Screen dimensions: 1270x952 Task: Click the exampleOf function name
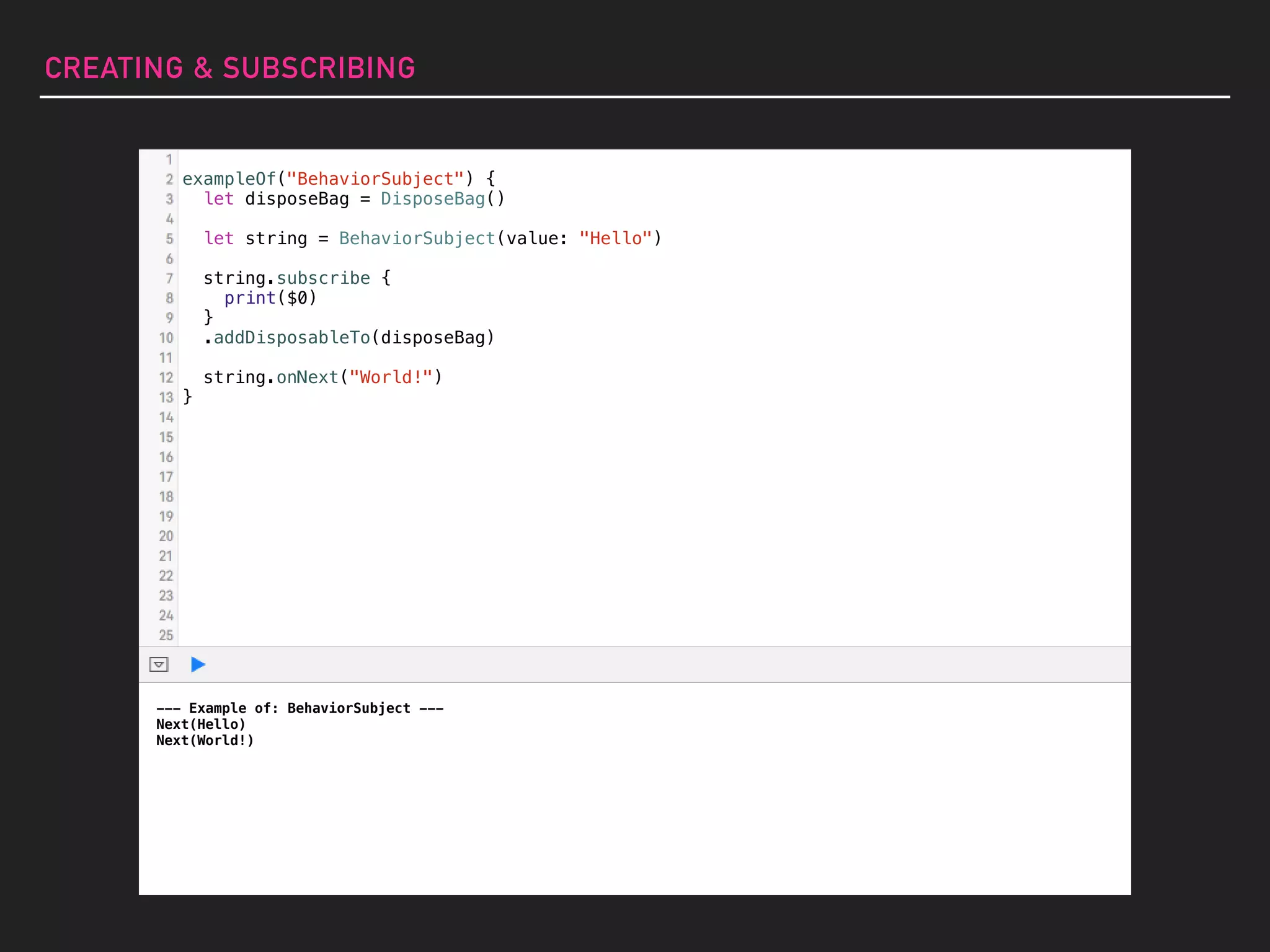pyautogui.click(x=229, y=179)
